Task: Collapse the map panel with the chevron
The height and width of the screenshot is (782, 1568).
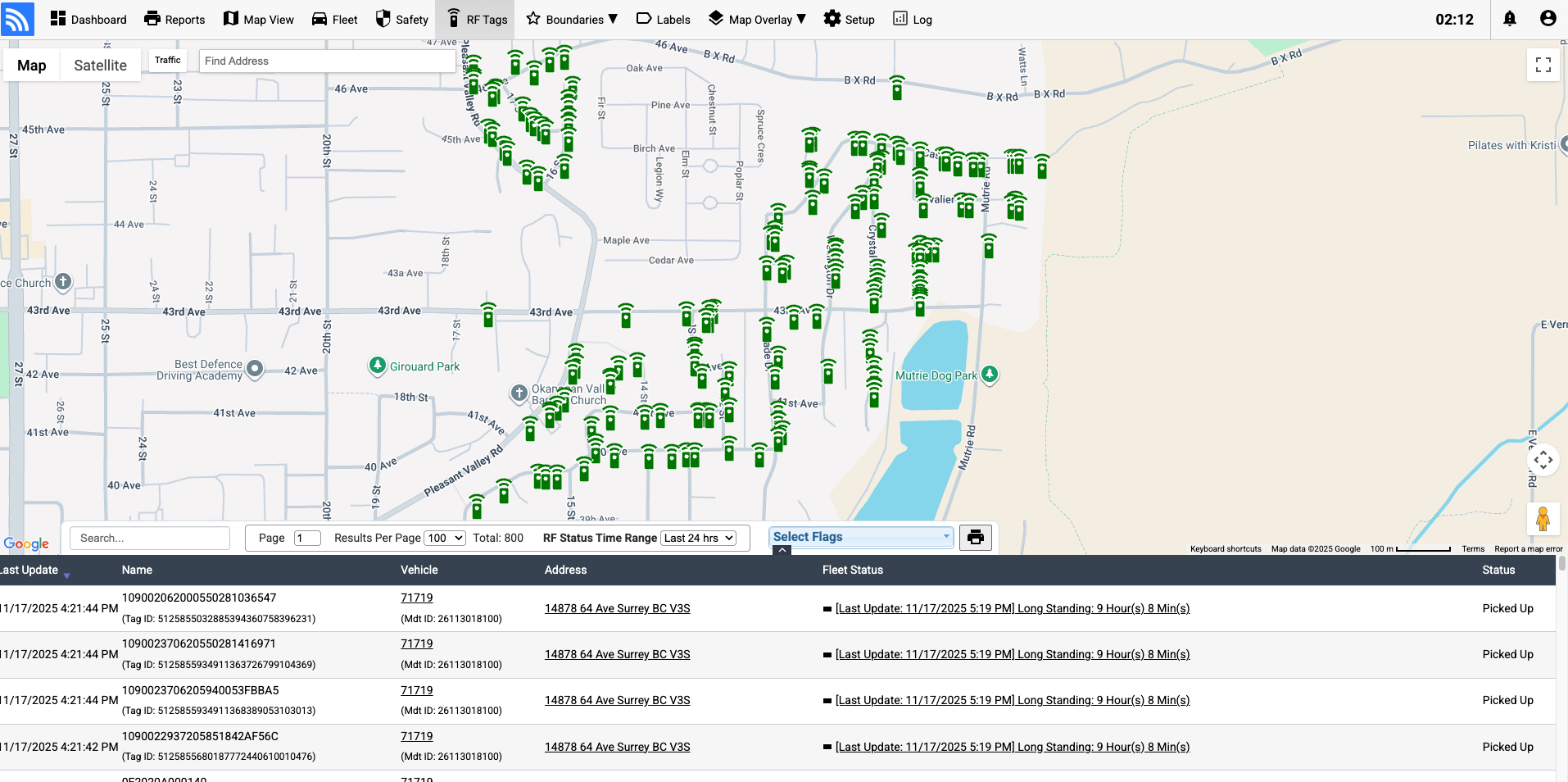Action: 782,551
